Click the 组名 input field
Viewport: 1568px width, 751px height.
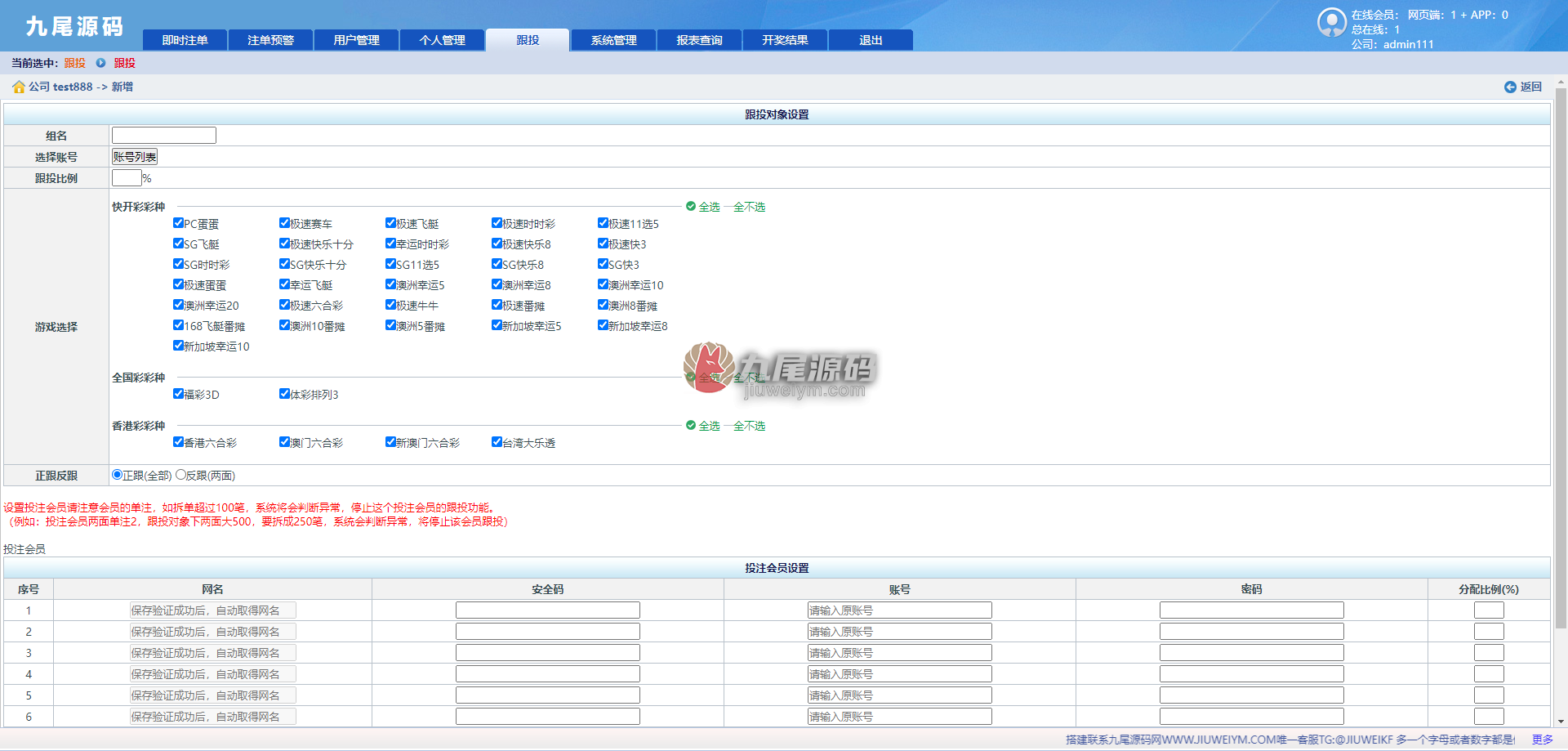pos(164,136)
